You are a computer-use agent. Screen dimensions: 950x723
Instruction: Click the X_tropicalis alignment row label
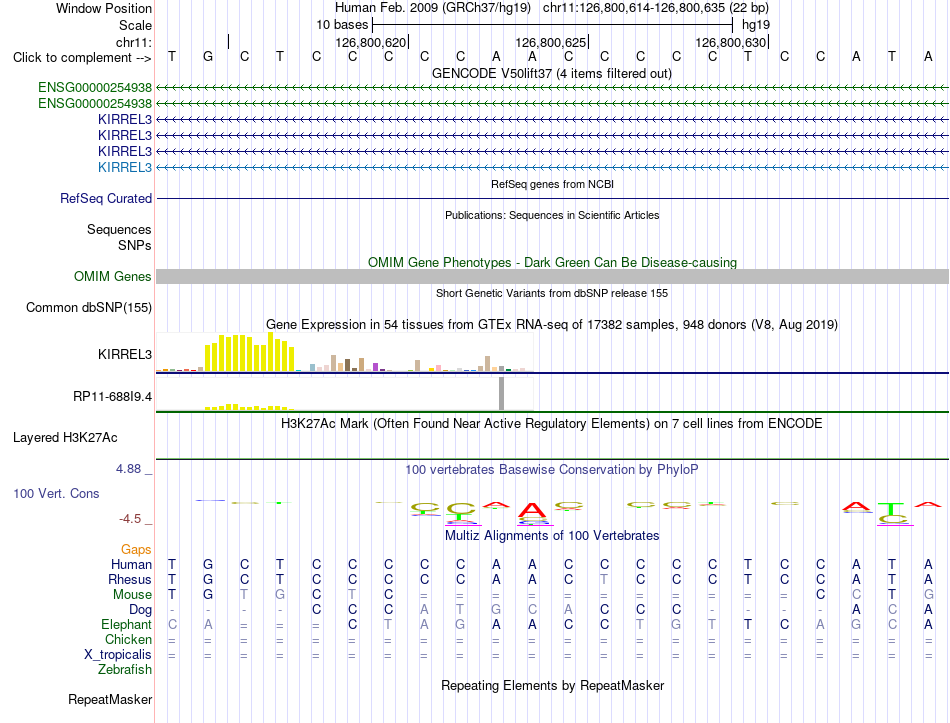click(x=118, y=655)
